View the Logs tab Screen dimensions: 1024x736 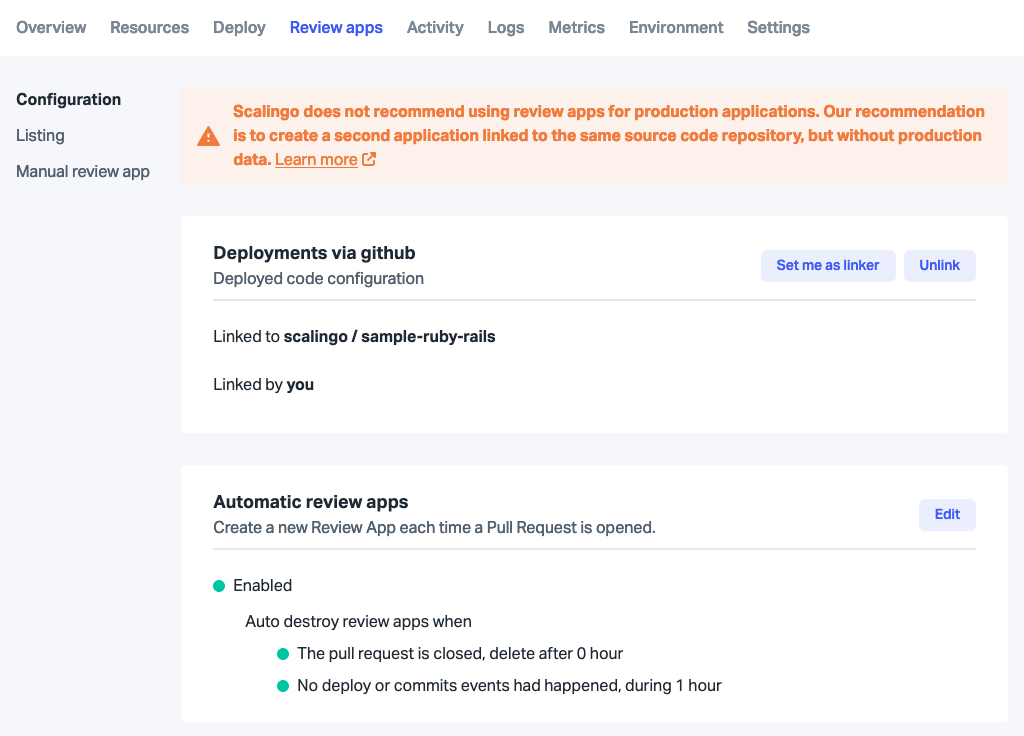click(506, 27)
